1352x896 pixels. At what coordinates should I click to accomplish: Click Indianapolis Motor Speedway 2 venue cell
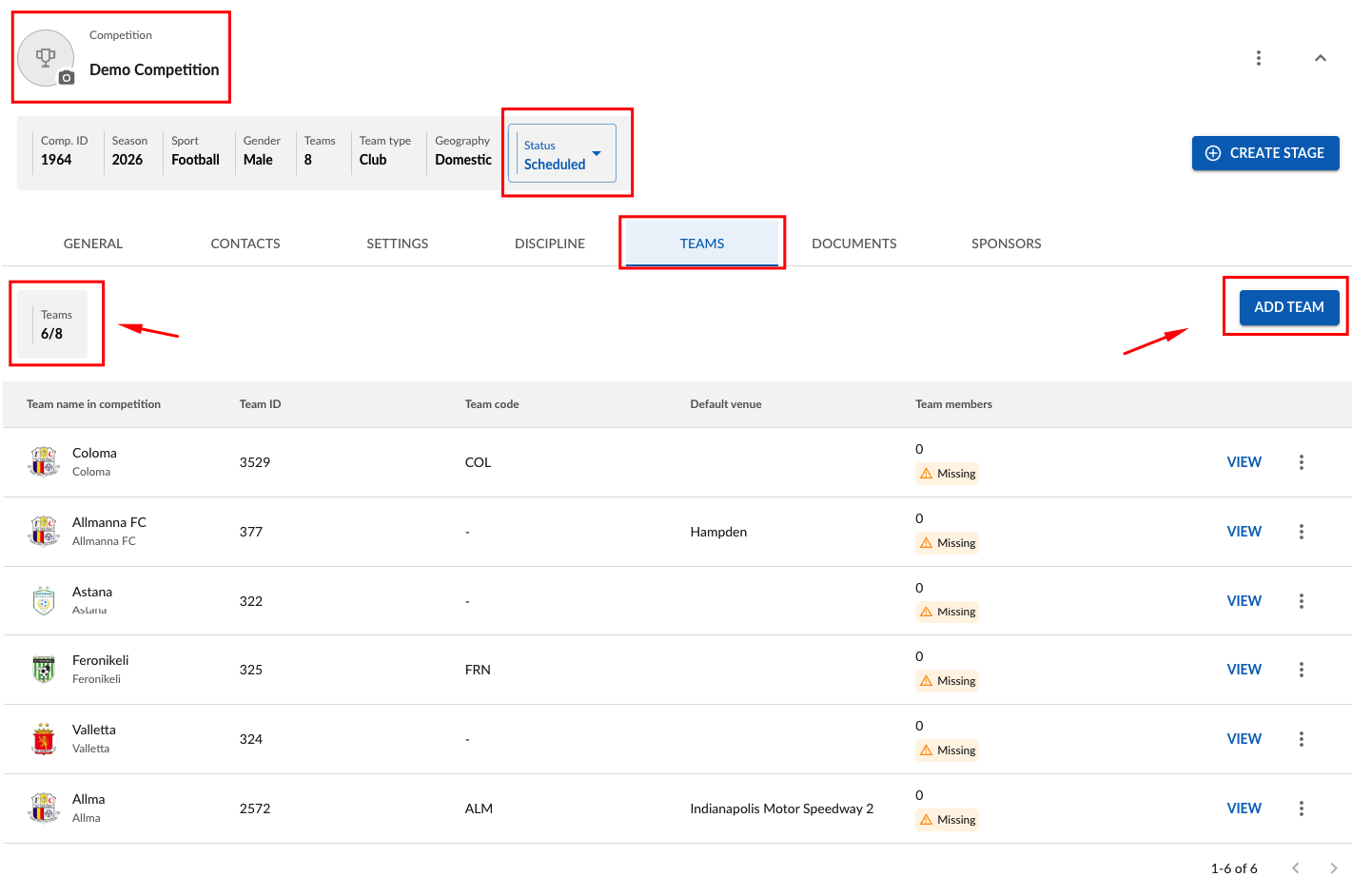coord(781,808)
